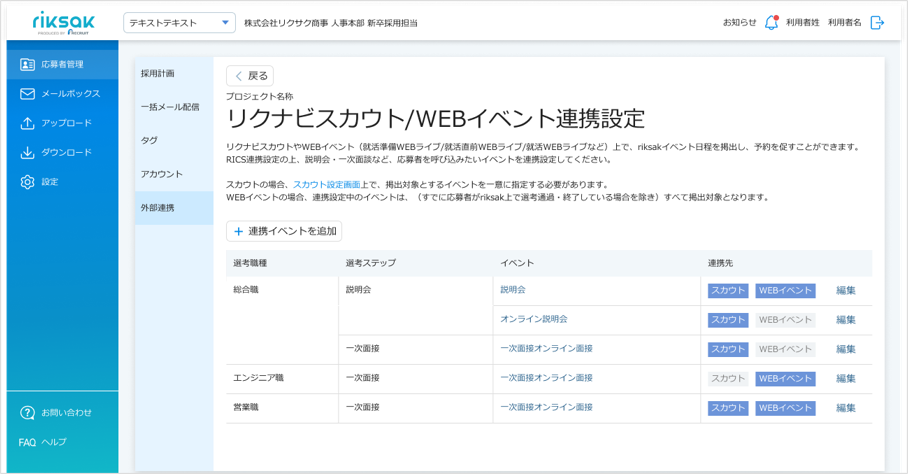Expand the テキストテキスト dropdown

pyautogui.click(x=180, y=23)
